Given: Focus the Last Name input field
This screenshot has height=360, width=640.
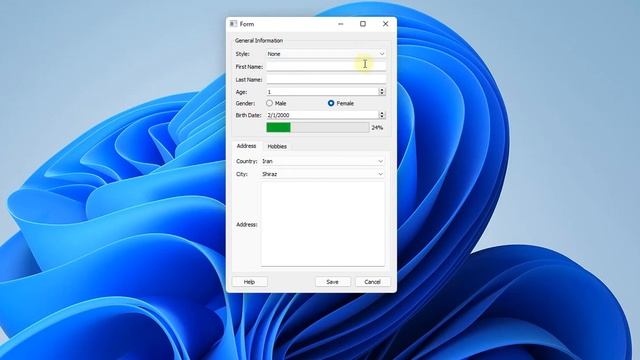Looking at the screenshot, I should [326, 79].
